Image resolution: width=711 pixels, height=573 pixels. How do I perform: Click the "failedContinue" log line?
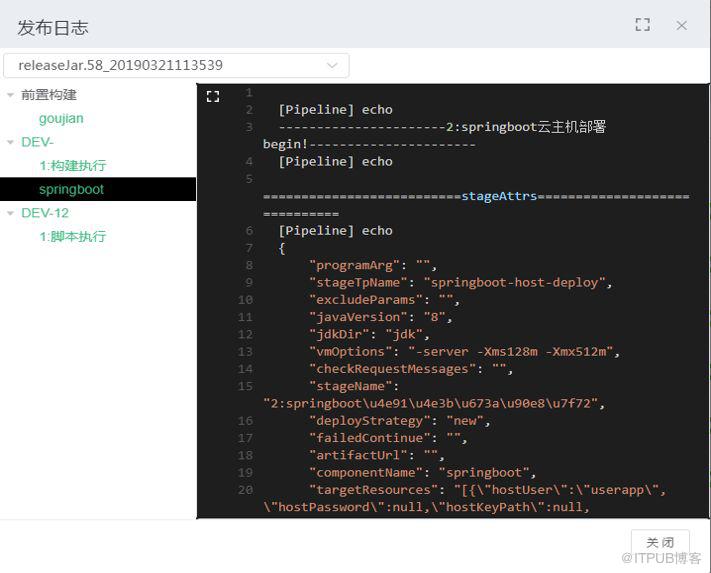(388, 438)
